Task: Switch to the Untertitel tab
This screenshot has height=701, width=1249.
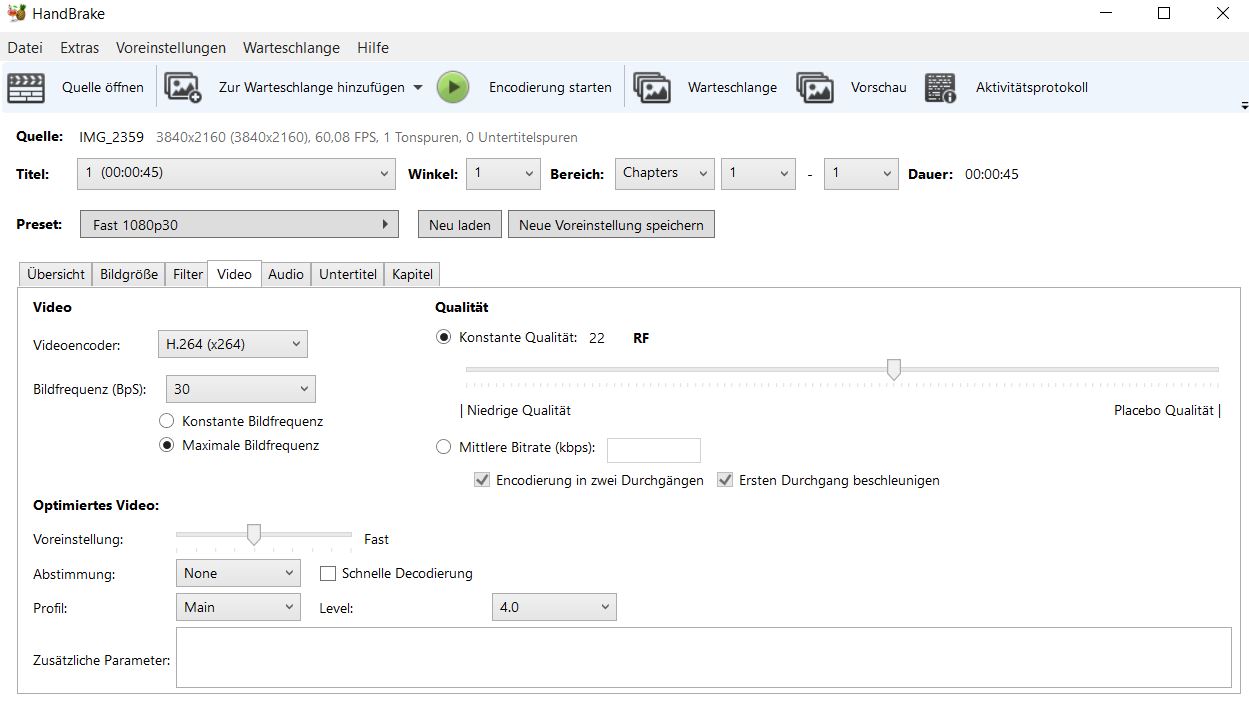Action: point(348,274)
